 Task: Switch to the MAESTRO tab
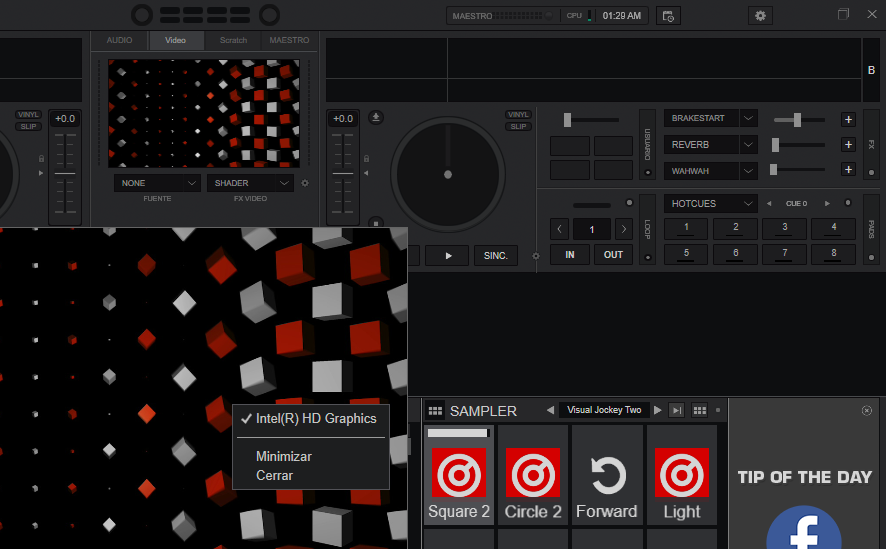(x=289, y=40)
